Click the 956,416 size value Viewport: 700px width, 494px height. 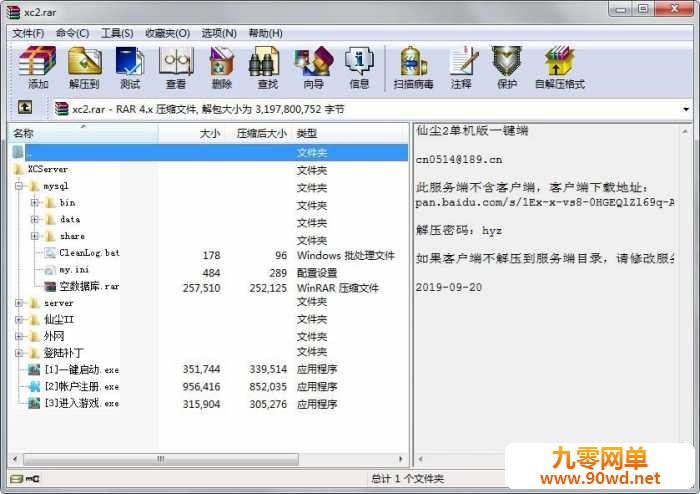click(x=201, y=386)
